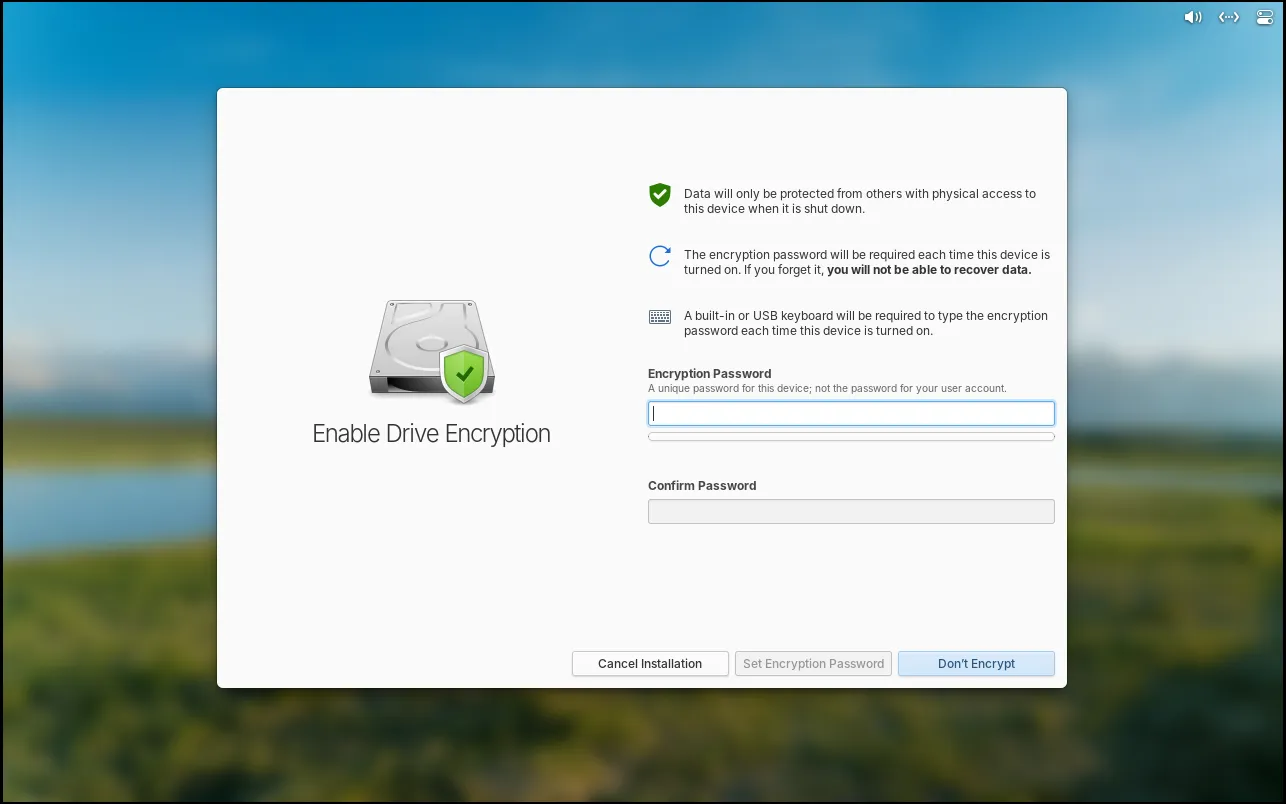The image size is (1286, 804).
Task: Click the Encryption Password label
Action: click(x=709, y=374)
